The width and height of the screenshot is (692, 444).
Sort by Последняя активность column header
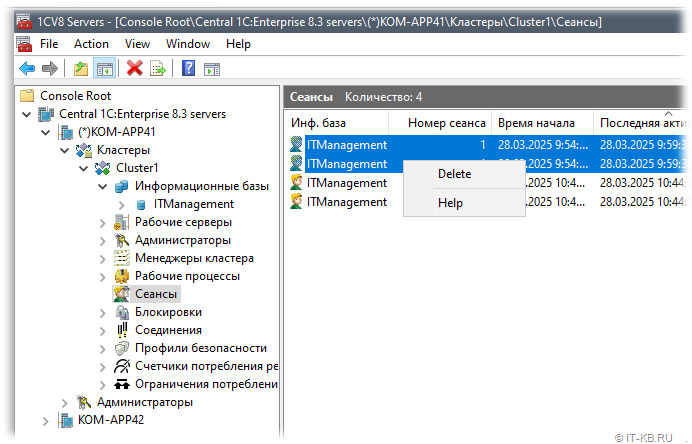[643, 123]
